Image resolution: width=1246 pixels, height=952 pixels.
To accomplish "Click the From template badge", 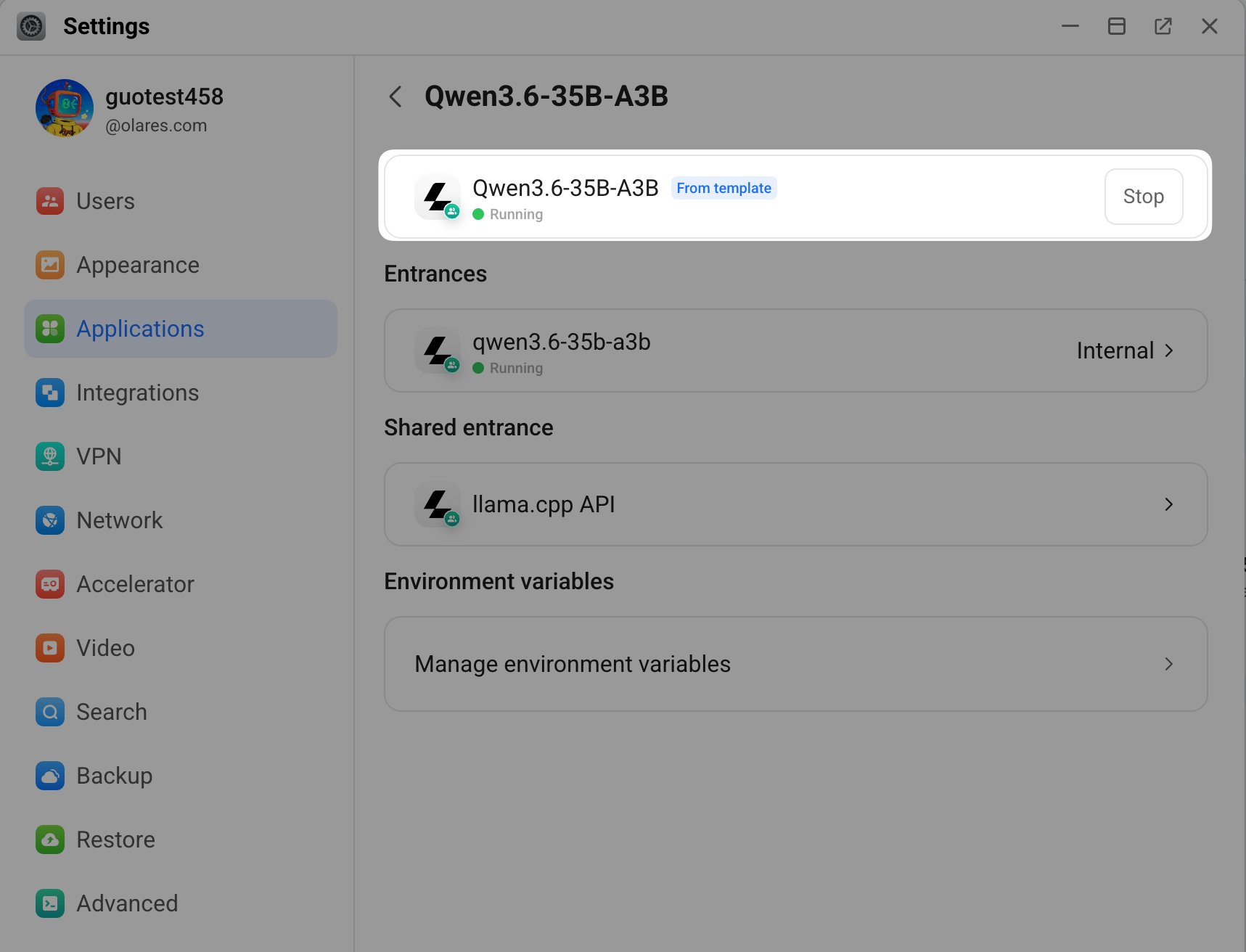I will point(724,188).
